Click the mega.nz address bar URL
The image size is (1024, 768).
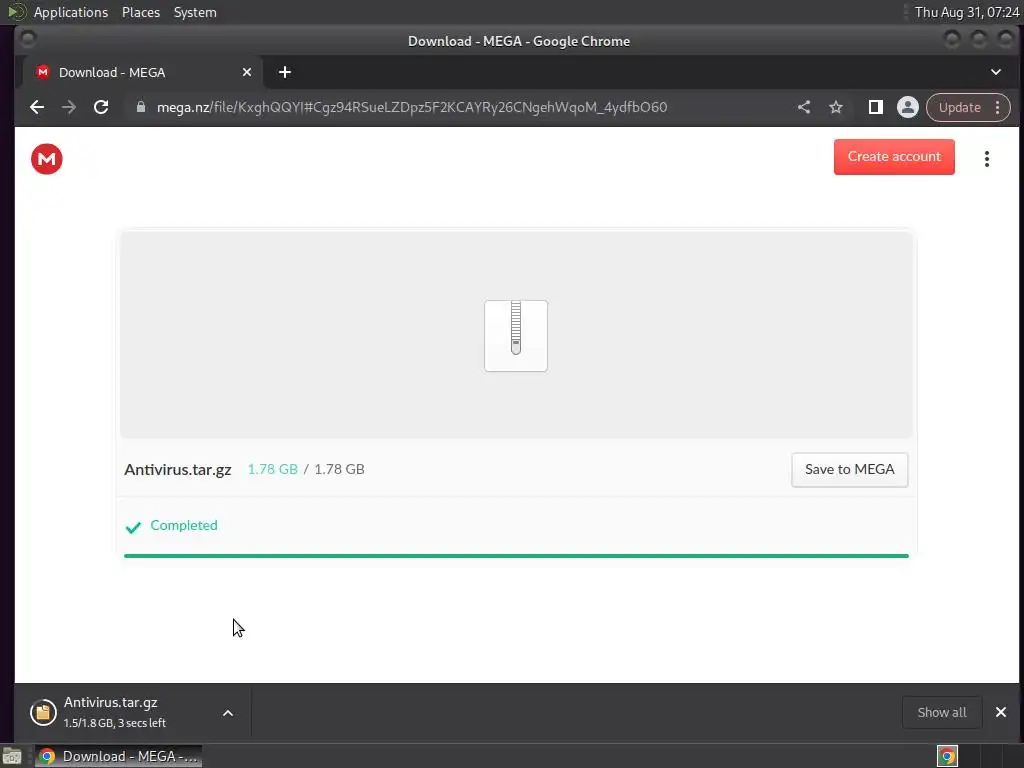(411, 107)
